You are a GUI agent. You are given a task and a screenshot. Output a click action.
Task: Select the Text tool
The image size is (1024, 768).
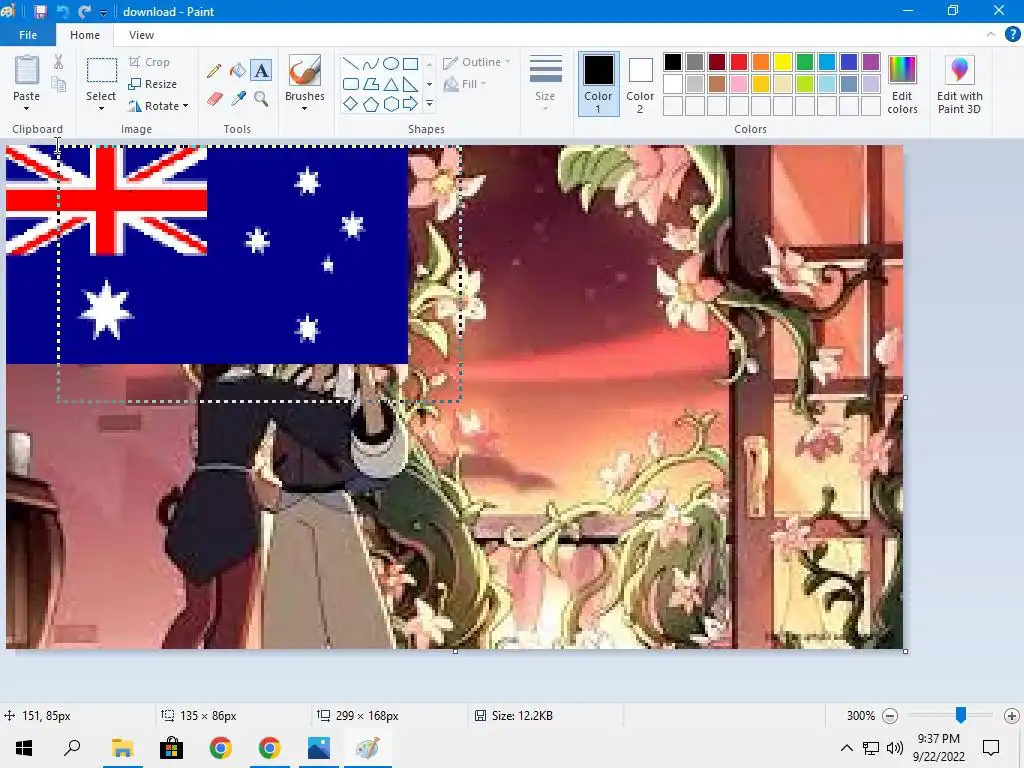(261, 71)
